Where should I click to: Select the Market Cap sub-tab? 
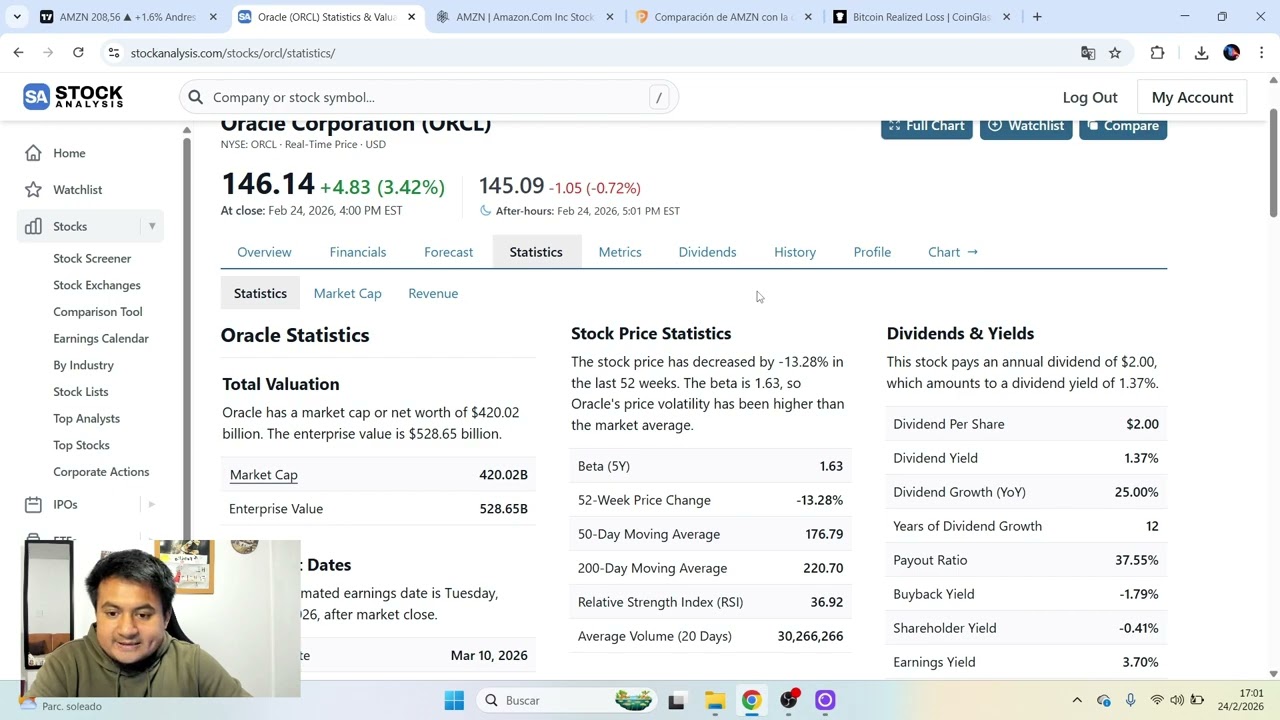pyautogui.click(x=347, y=293)
